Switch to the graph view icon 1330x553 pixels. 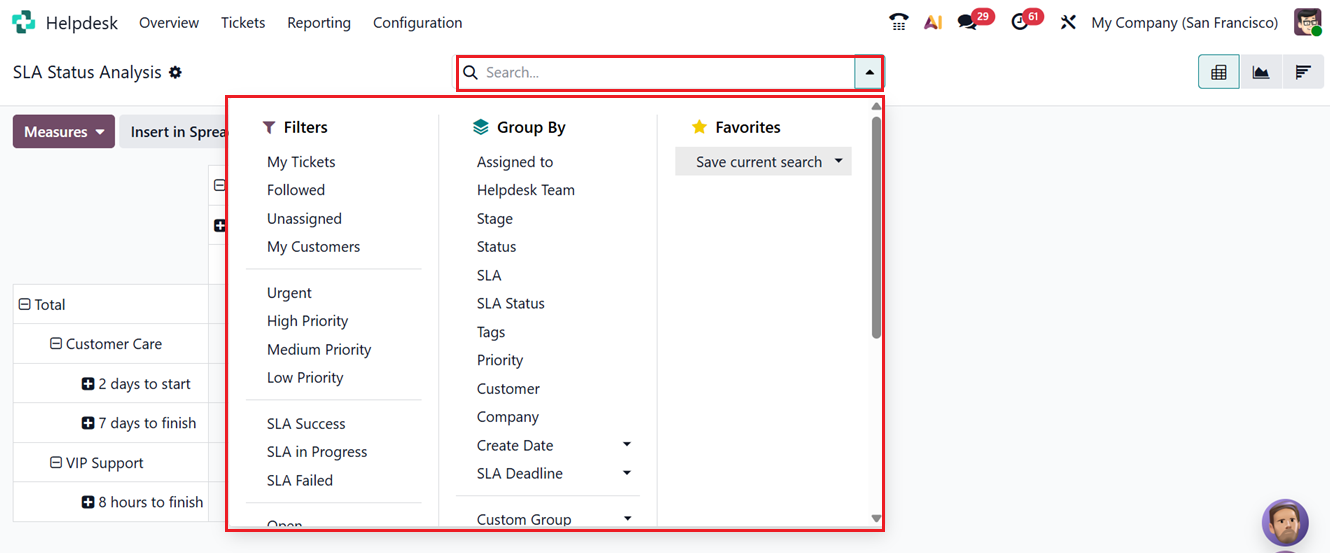(x=1261, y=72)
